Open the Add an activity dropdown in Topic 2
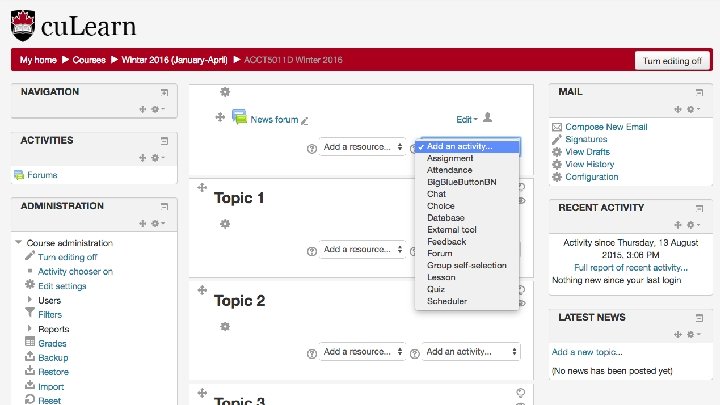Viewport: 720px width, 405px height. pyautogui.click(x=471, y=352)
